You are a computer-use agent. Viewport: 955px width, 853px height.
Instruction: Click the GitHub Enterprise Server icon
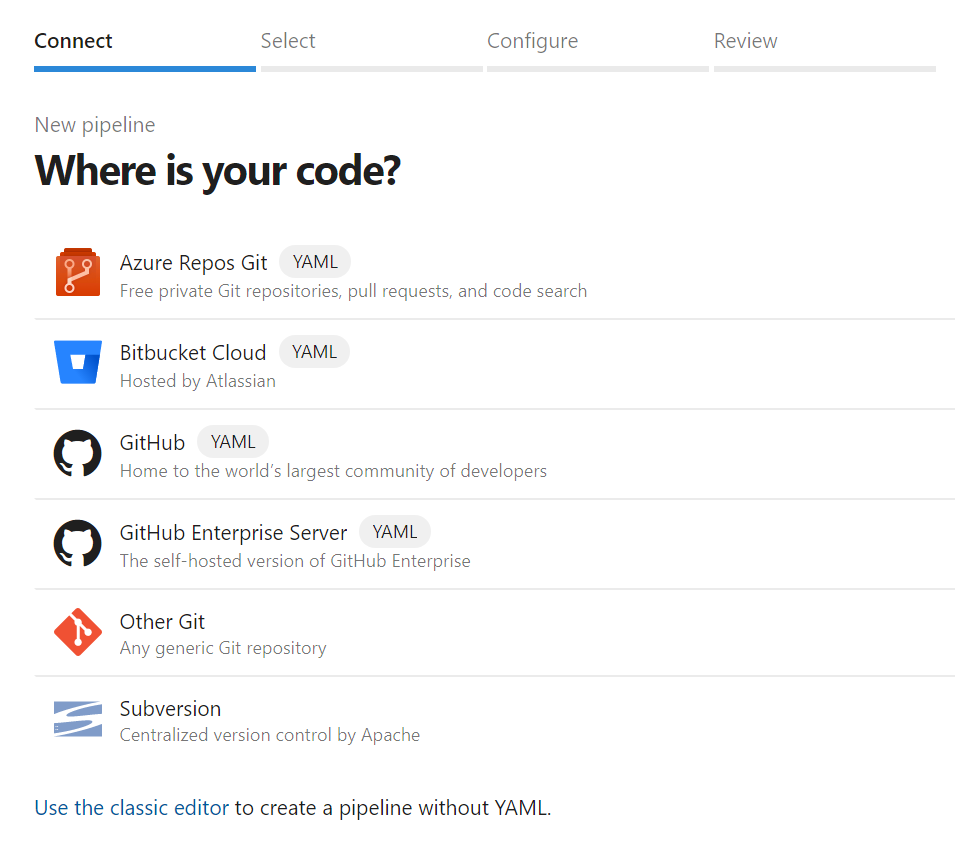78,543
